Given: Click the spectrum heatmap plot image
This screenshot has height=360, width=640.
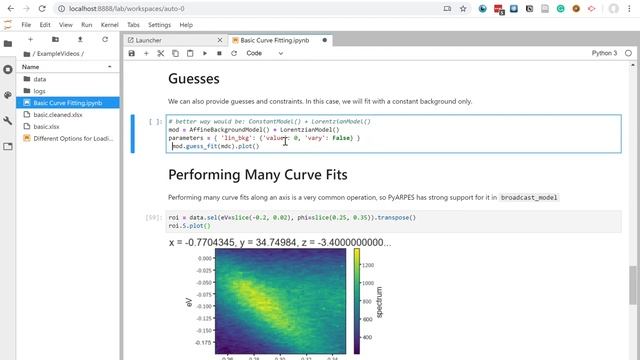Looking at the screenshot, I should point(280,301).
